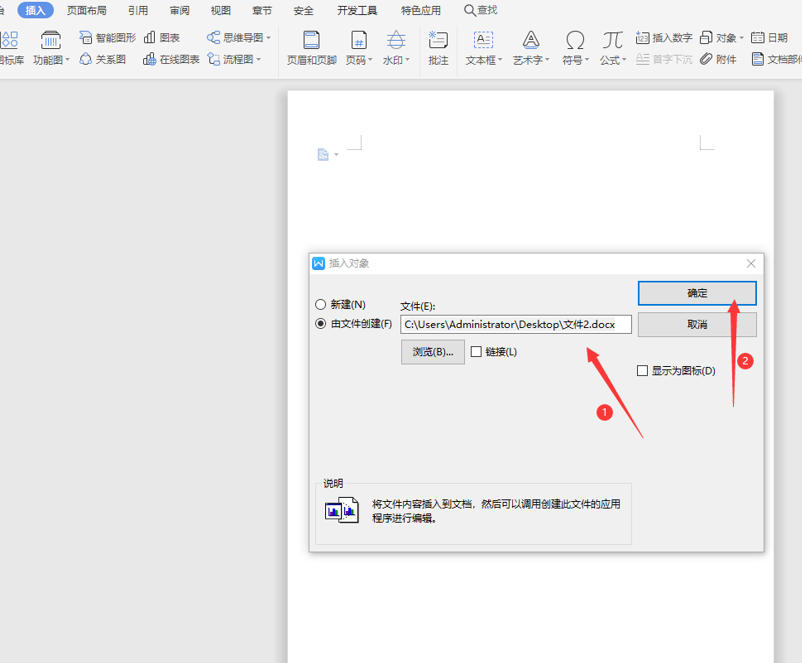
Task: Click 插入数字 insert number
Action: coord(664,38)
